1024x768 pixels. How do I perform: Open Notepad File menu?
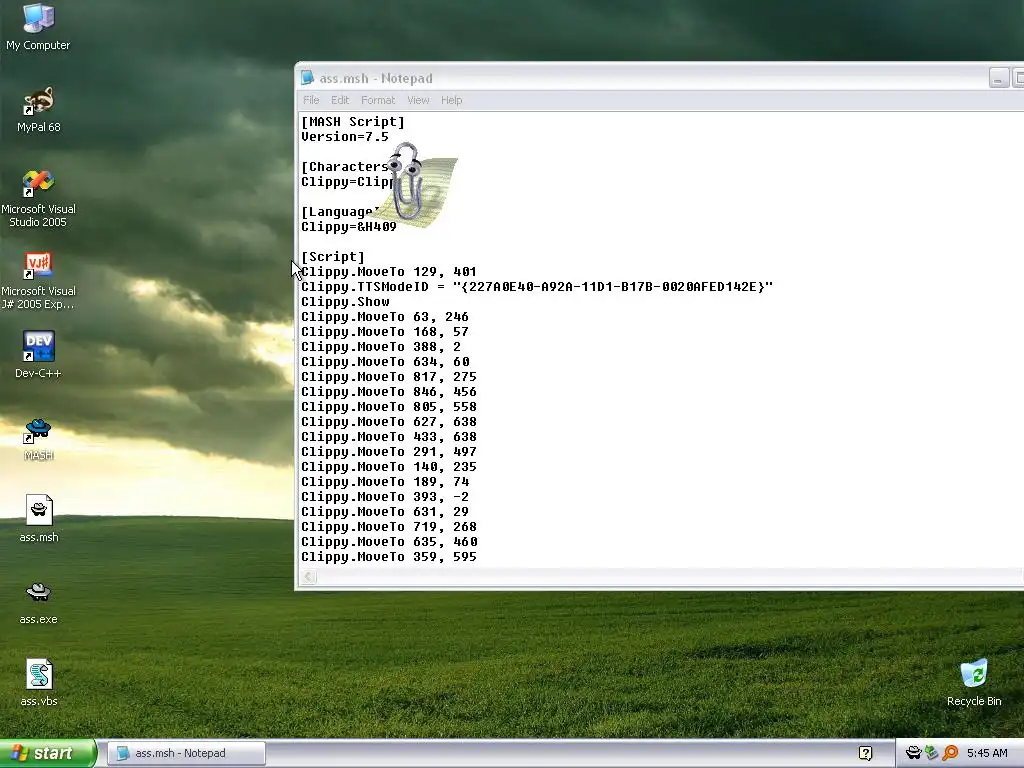coord(311,100)
